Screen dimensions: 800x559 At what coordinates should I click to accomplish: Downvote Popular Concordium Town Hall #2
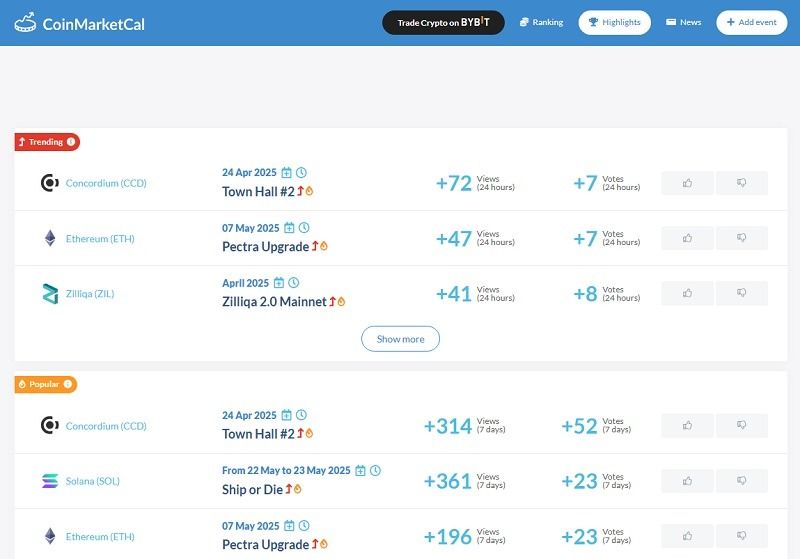742,425
